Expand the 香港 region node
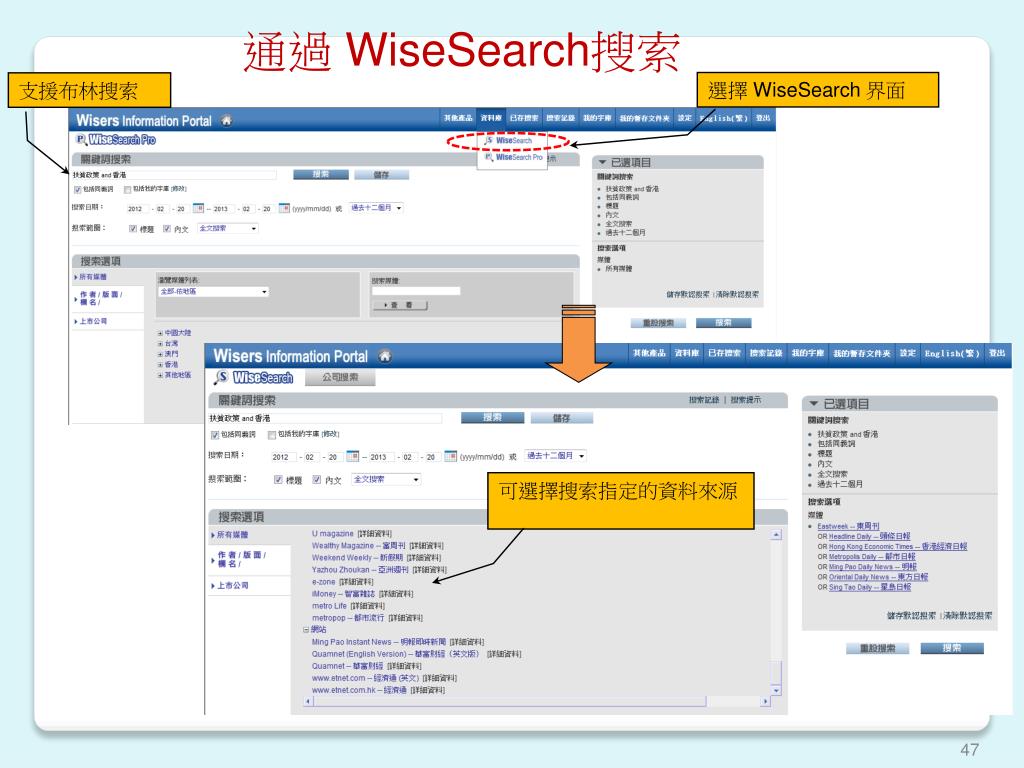The height and width of the screenshot is (768, 1024). coord(160,364)
